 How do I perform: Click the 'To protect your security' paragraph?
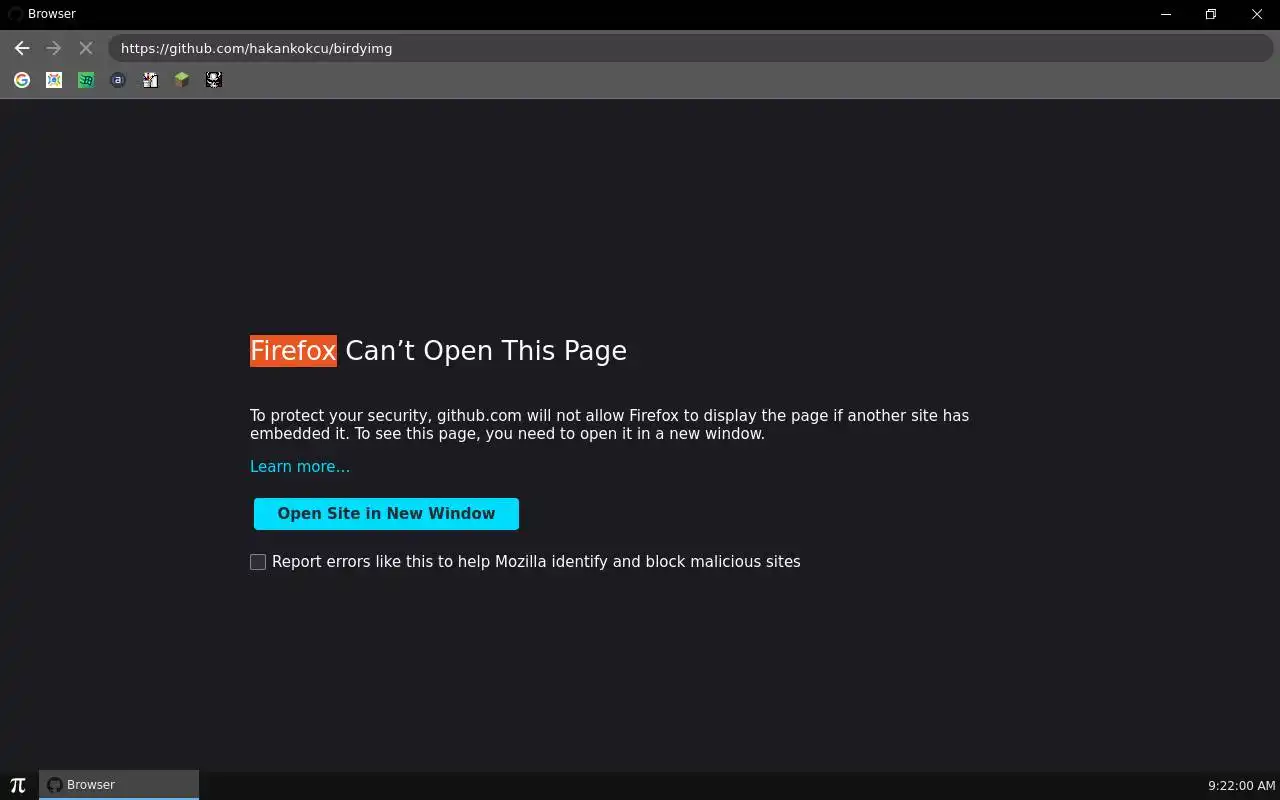tap(609, 424)
